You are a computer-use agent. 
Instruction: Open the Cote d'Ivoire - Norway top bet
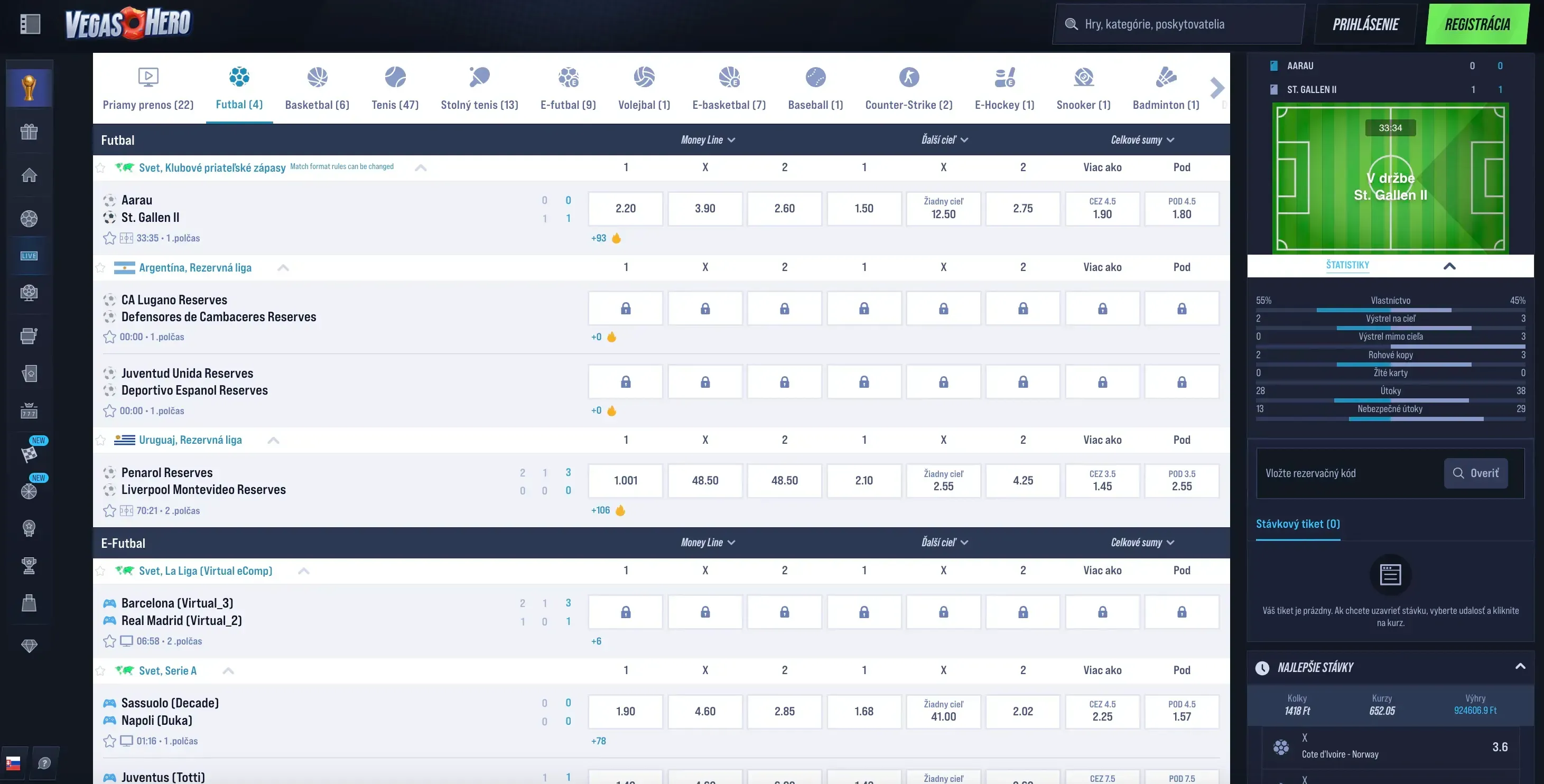click(1391, 747)
